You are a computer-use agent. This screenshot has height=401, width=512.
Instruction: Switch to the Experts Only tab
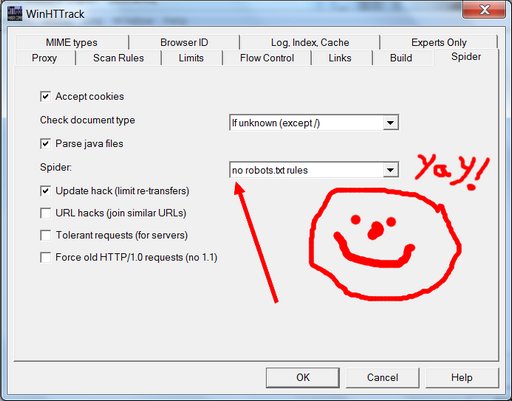pos(439,42)
